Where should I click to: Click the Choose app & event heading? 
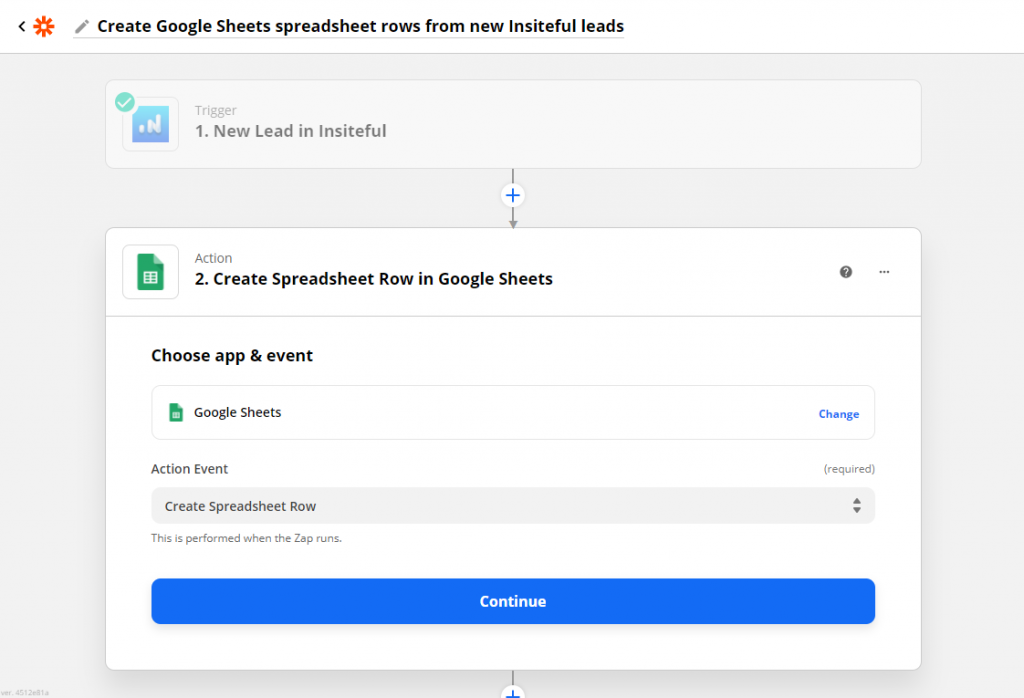point(232,356)
